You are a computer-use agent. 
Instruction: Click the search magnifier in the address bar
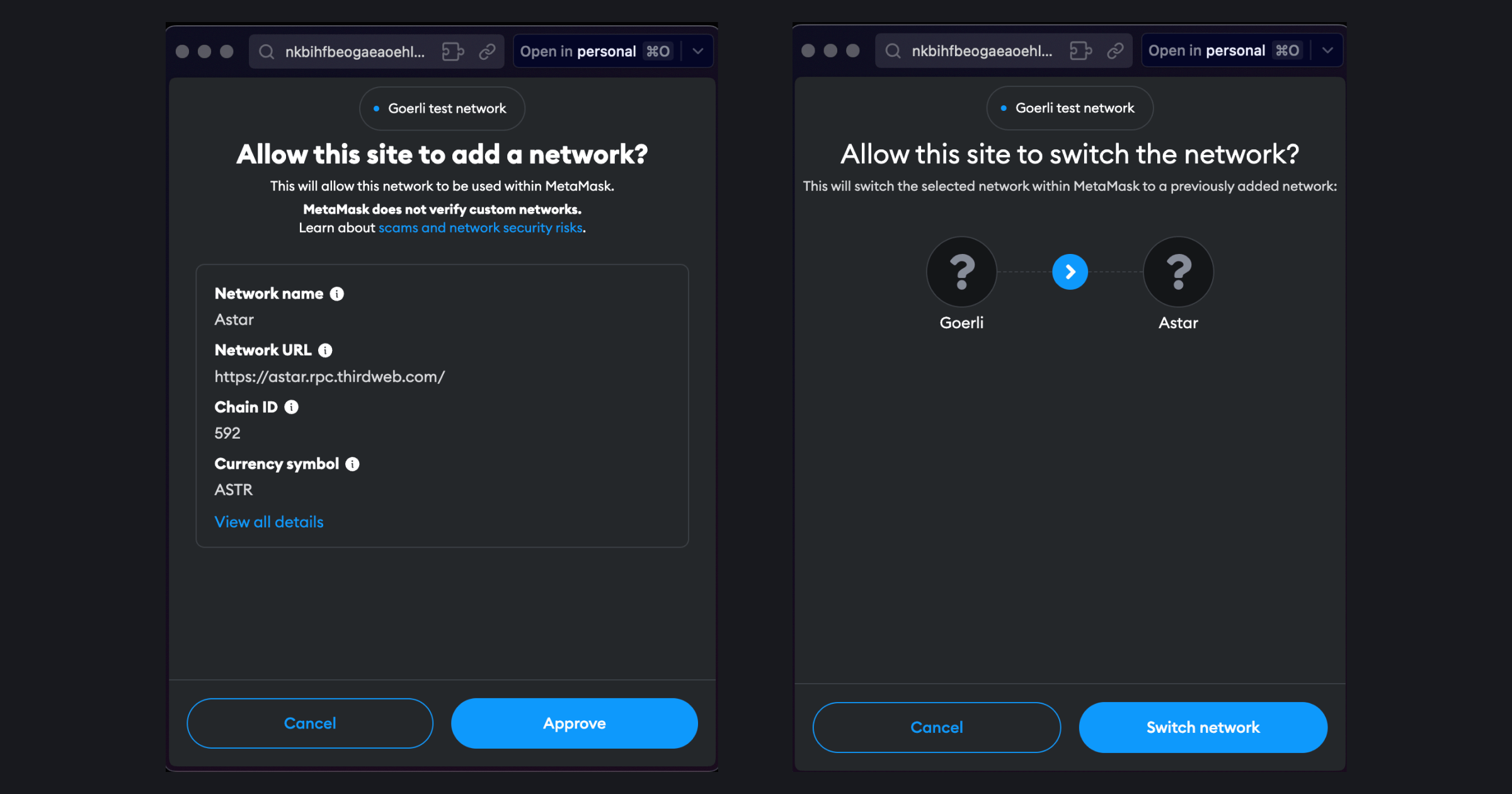pos(267,52)
